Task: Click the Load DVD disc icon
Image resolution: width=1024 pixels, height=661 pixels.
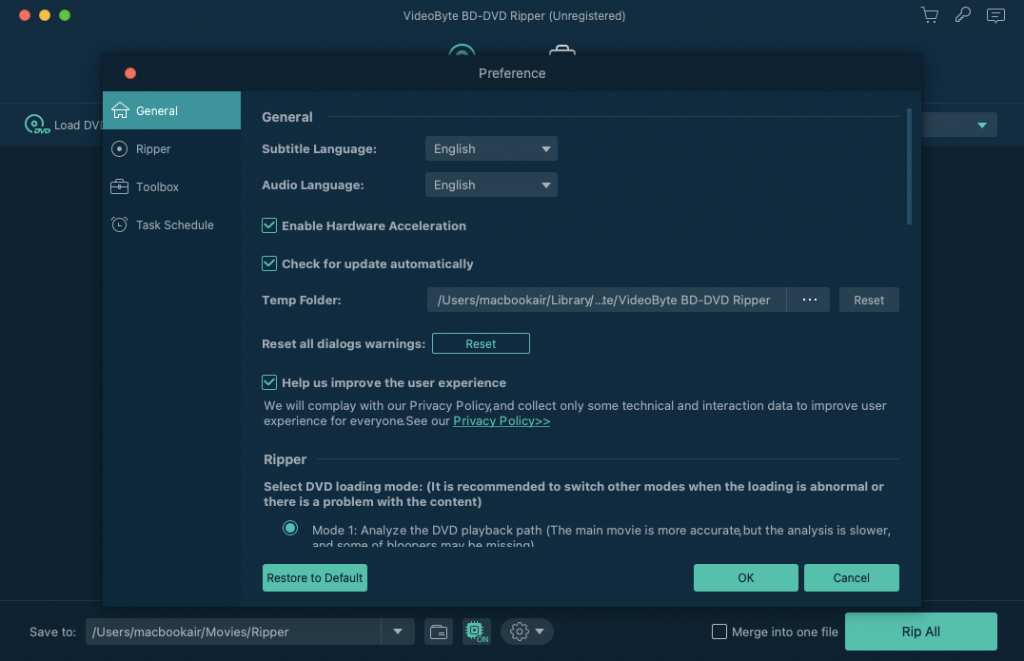Action: (x=37, y=124)
